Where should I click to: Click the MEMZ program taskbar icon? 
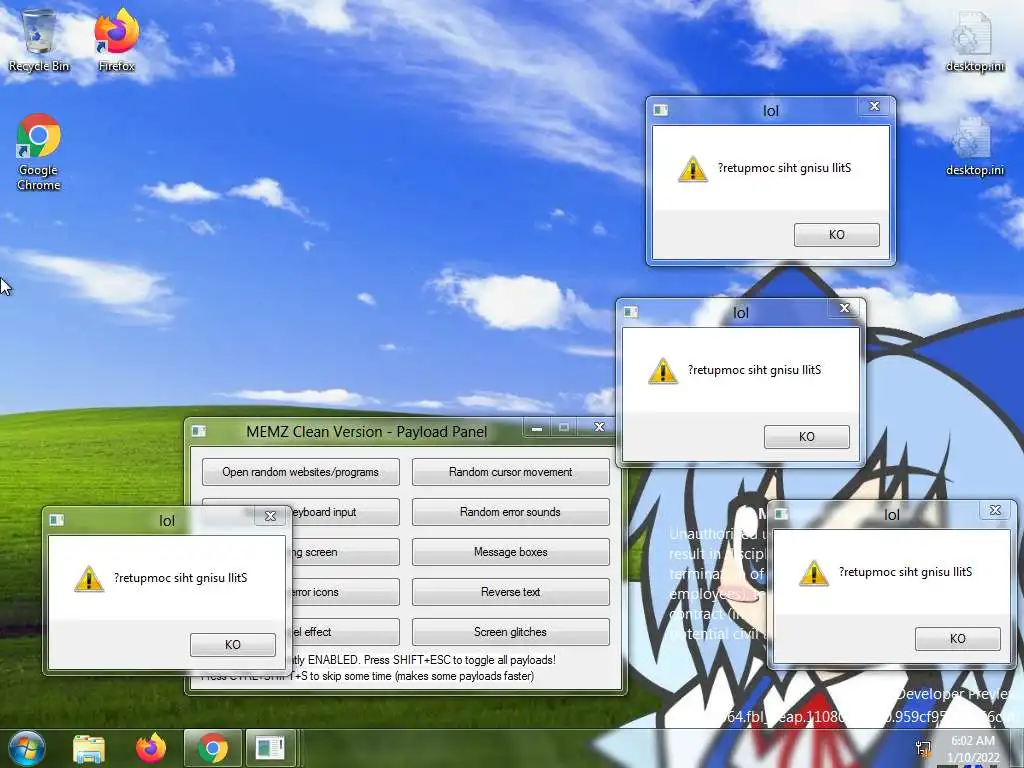coord(270,749)
